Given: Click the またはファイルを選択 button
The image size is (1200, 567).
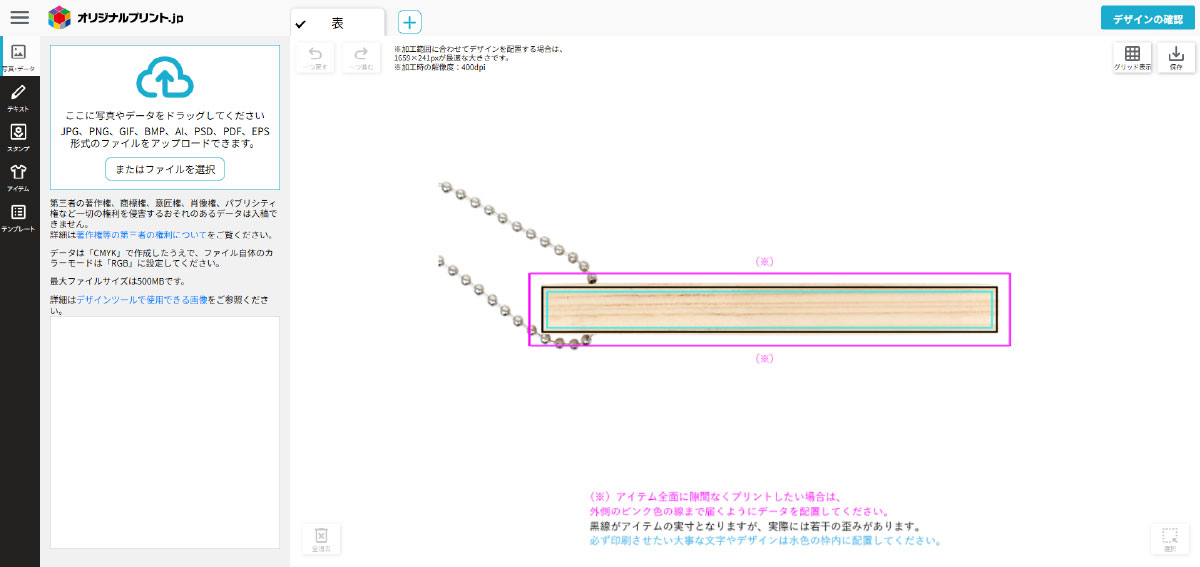Looking at the screenshot, I should [165, 169].
